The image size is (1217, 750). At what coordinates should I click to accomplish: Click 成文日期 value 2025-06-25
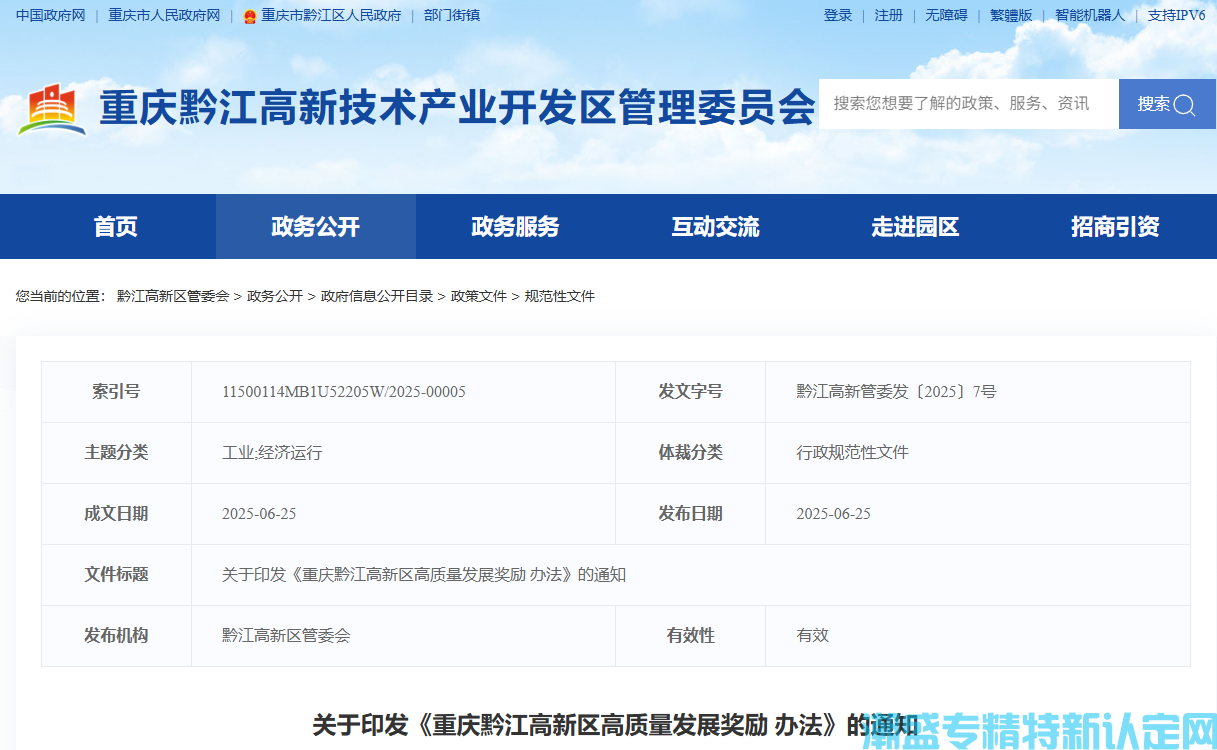pyautogui.click(x=259, y=514)
